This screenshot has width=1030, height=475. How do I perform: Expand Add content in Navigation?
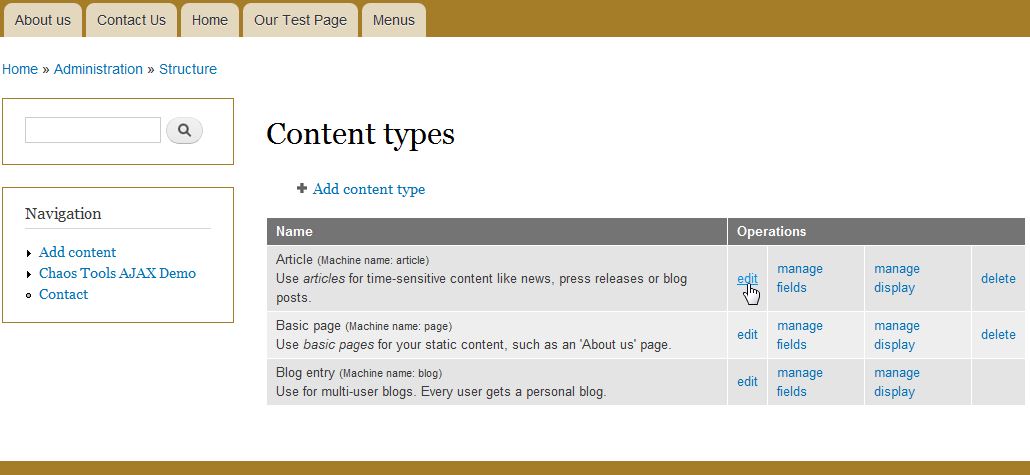tap(77, 252)
